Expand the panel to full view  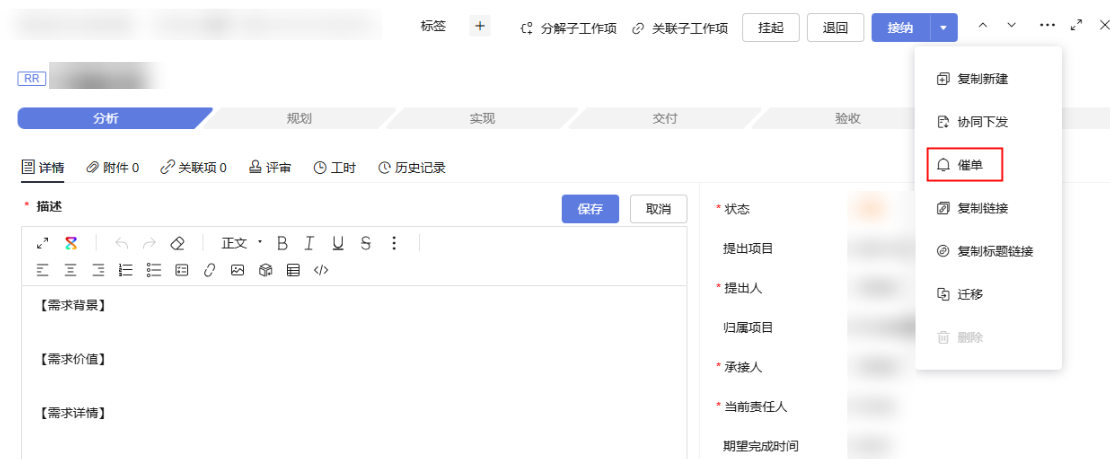1077,25
